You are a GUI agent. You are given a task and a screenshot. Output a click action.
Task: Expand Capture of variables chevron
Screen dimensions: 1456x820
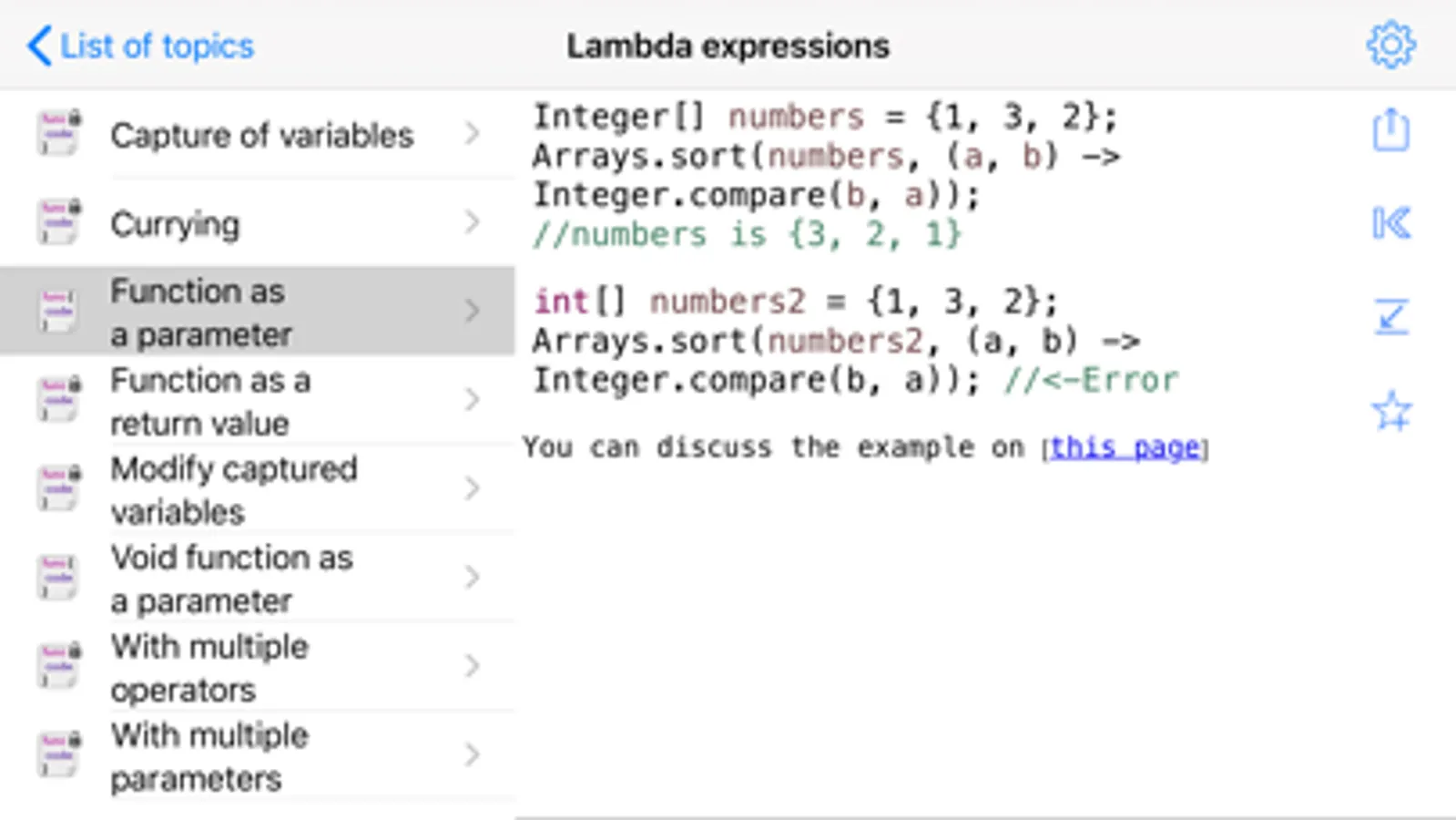pos(472,134)
